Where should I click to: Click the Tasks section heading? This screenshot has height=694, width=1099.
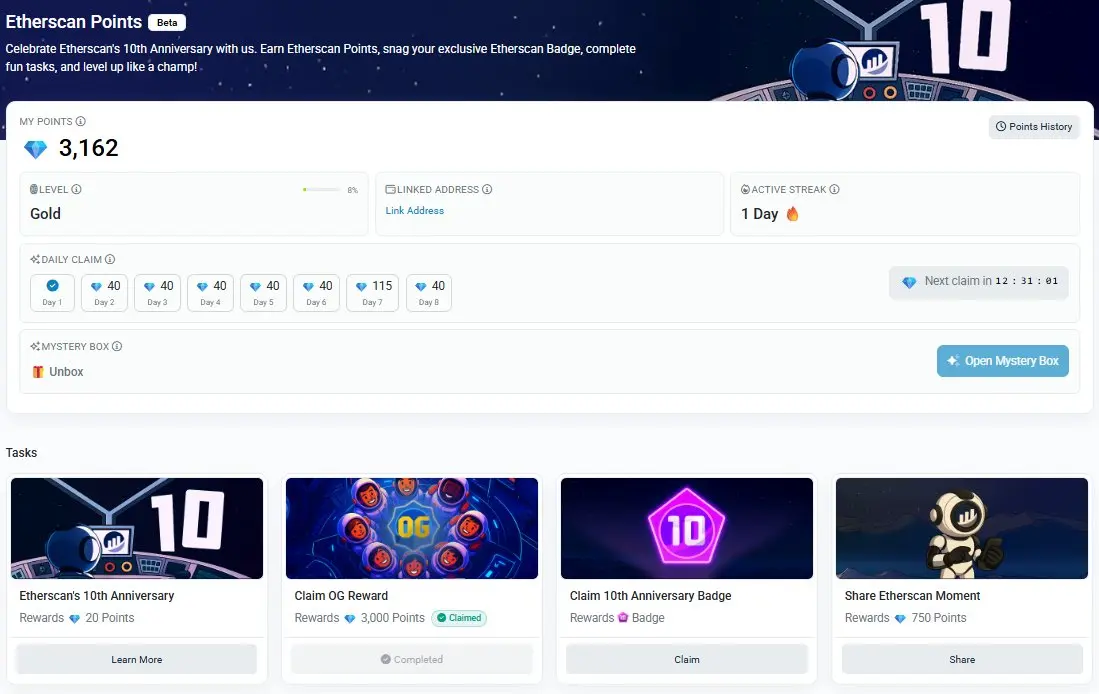(21, 453)
